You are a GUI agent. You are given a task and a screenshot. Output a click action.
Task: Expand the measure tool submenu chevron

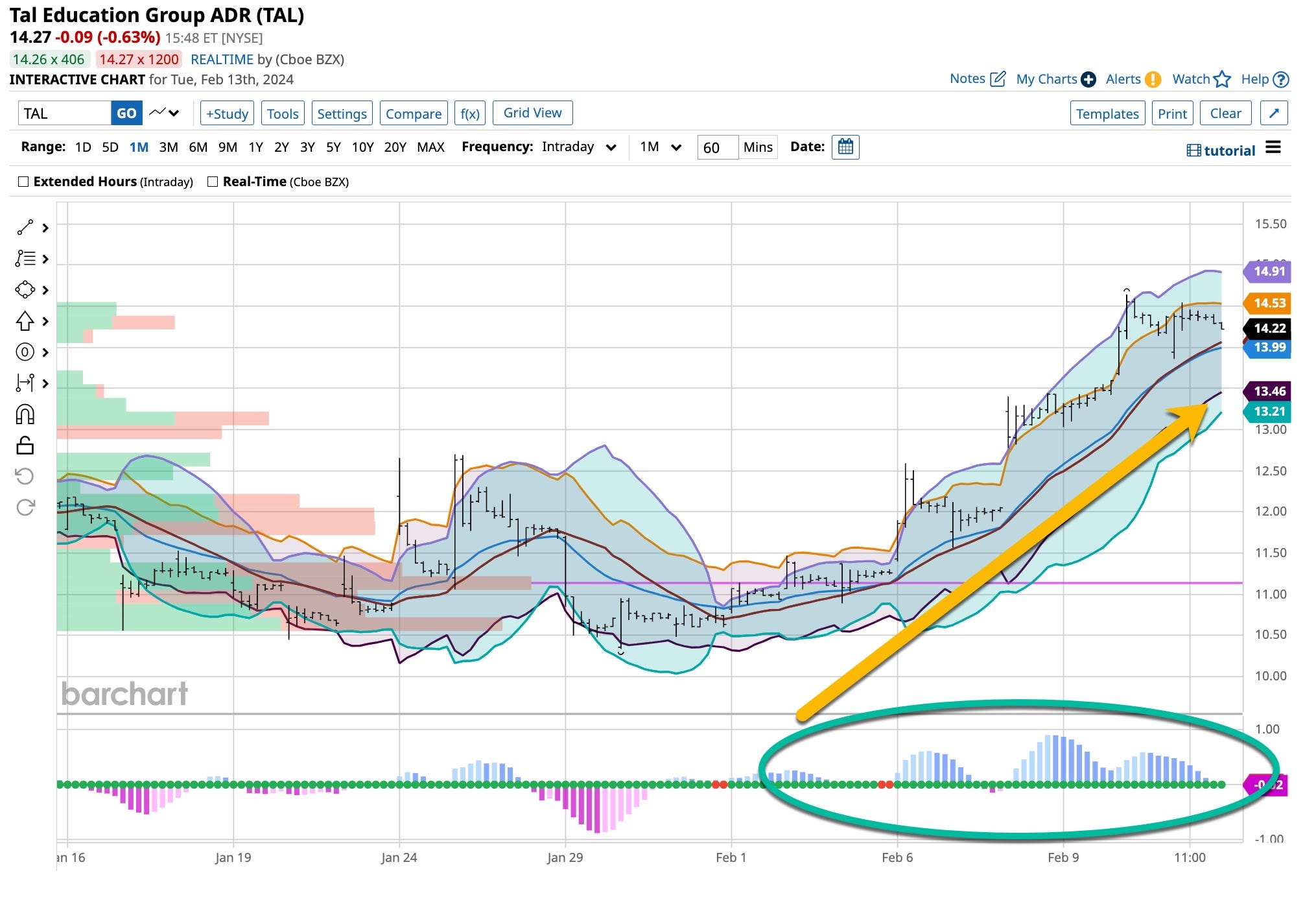tap(45, 383)
